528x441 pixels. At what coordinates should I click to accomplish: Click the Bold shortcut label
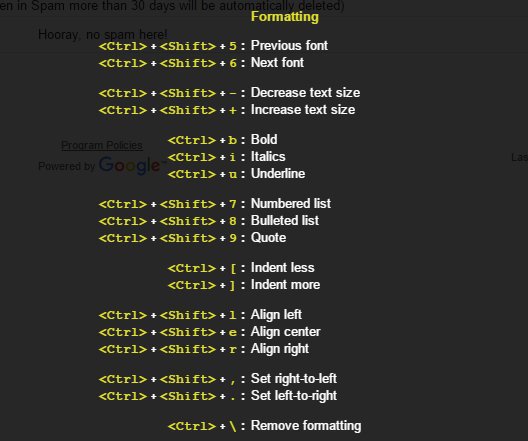tap(264, 139)
